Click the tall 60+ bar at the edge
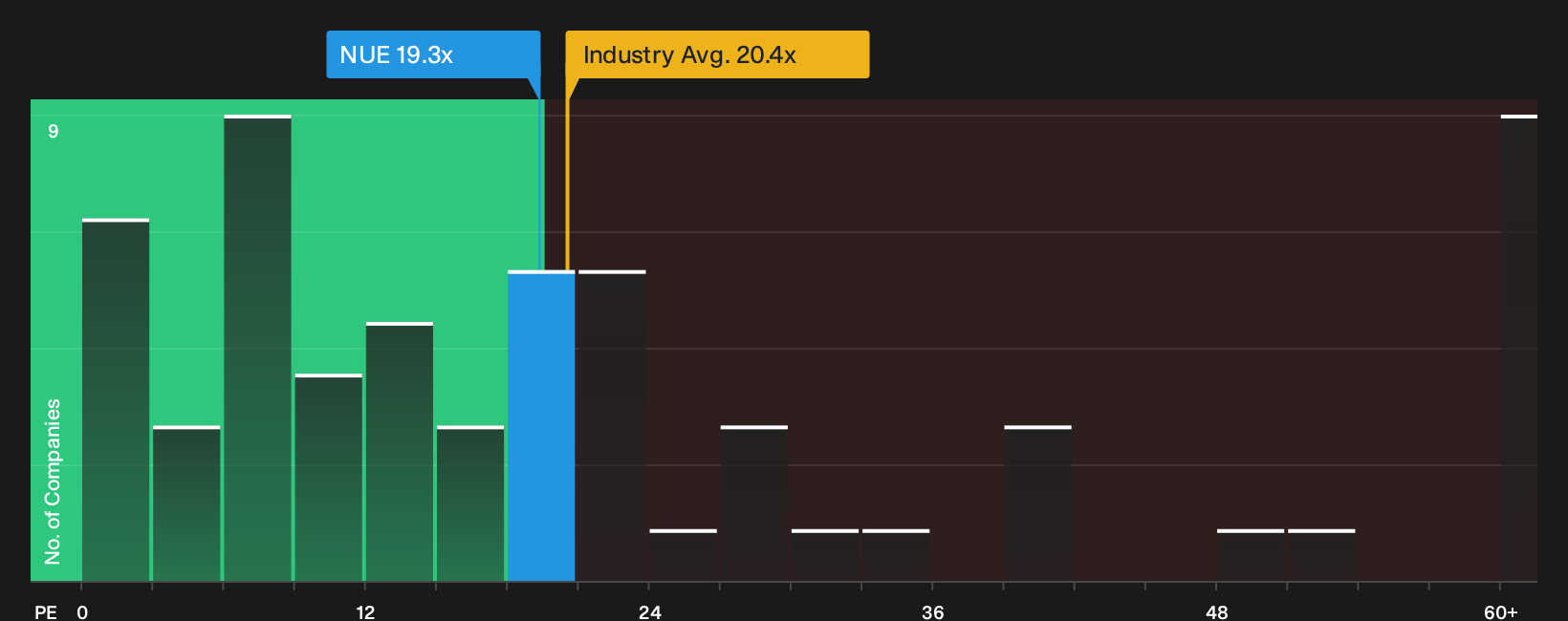The height and width of the screenshot is (621, 1568). point(1519,348)
